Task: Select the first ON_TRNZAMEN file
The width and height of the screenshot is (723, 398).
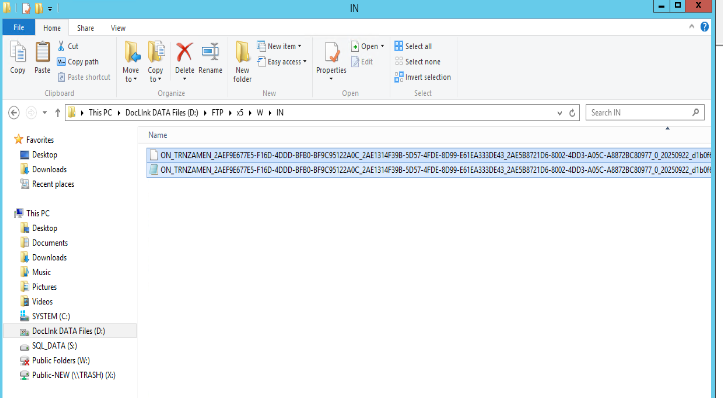Action: pyautogui.click(x=429, y=155)
